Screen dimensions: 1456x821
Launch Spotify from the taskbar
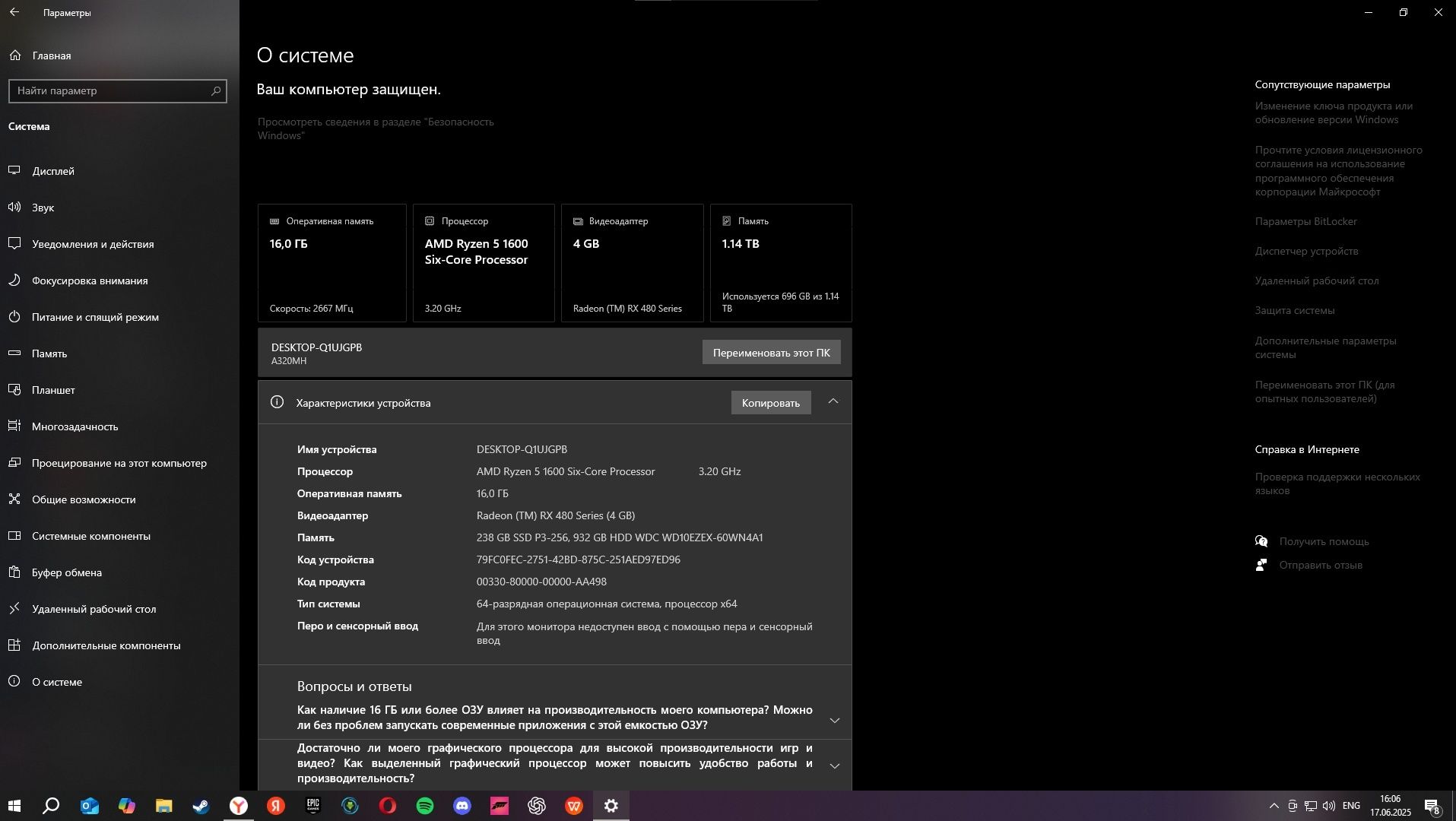pos(425,806)
